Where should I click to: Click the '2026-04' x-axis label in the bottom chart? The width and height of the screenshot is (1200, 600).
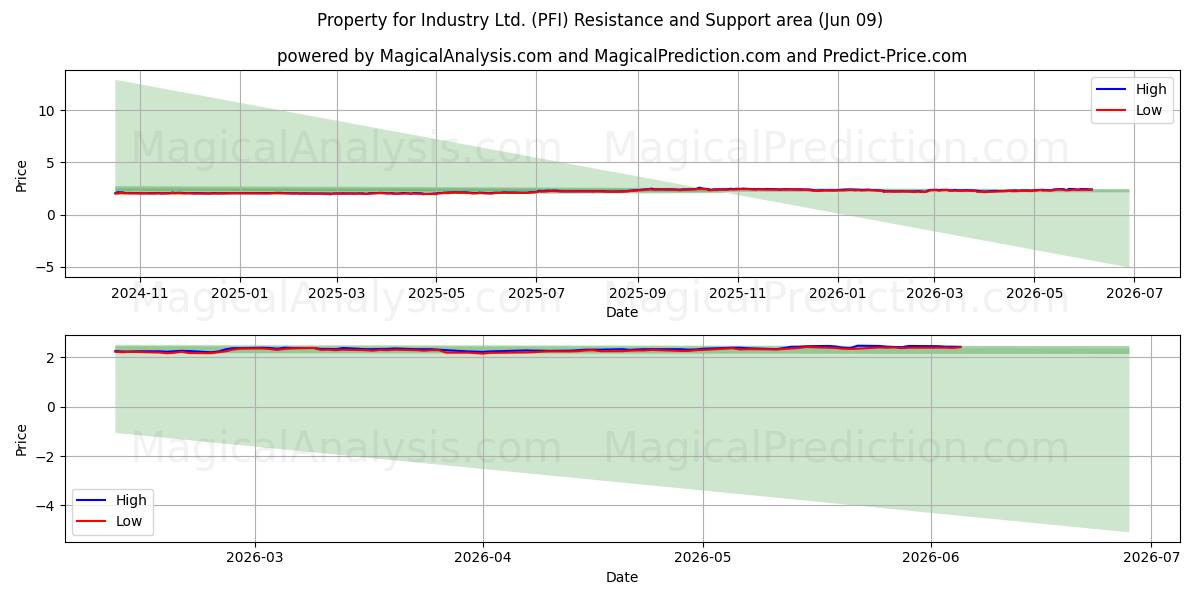[x=484, y=560]
